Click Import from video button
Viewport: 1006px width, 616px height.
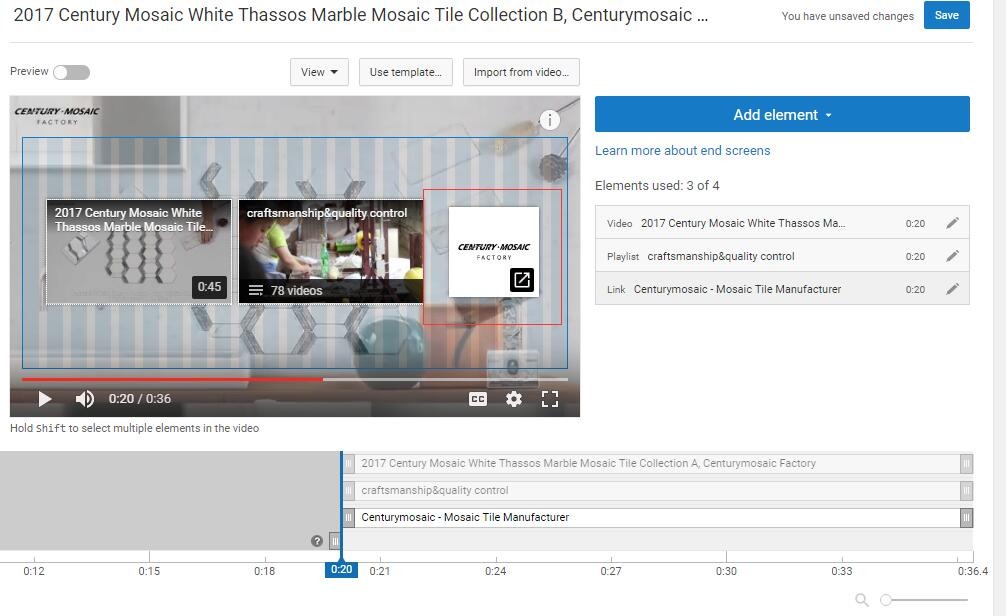pyautogui.click(x=521, y=72)
